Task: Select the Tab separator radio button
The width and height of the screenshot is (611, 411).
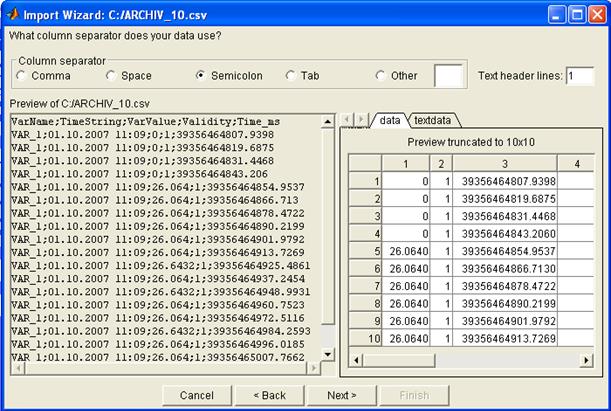Action: coord(291,76)
